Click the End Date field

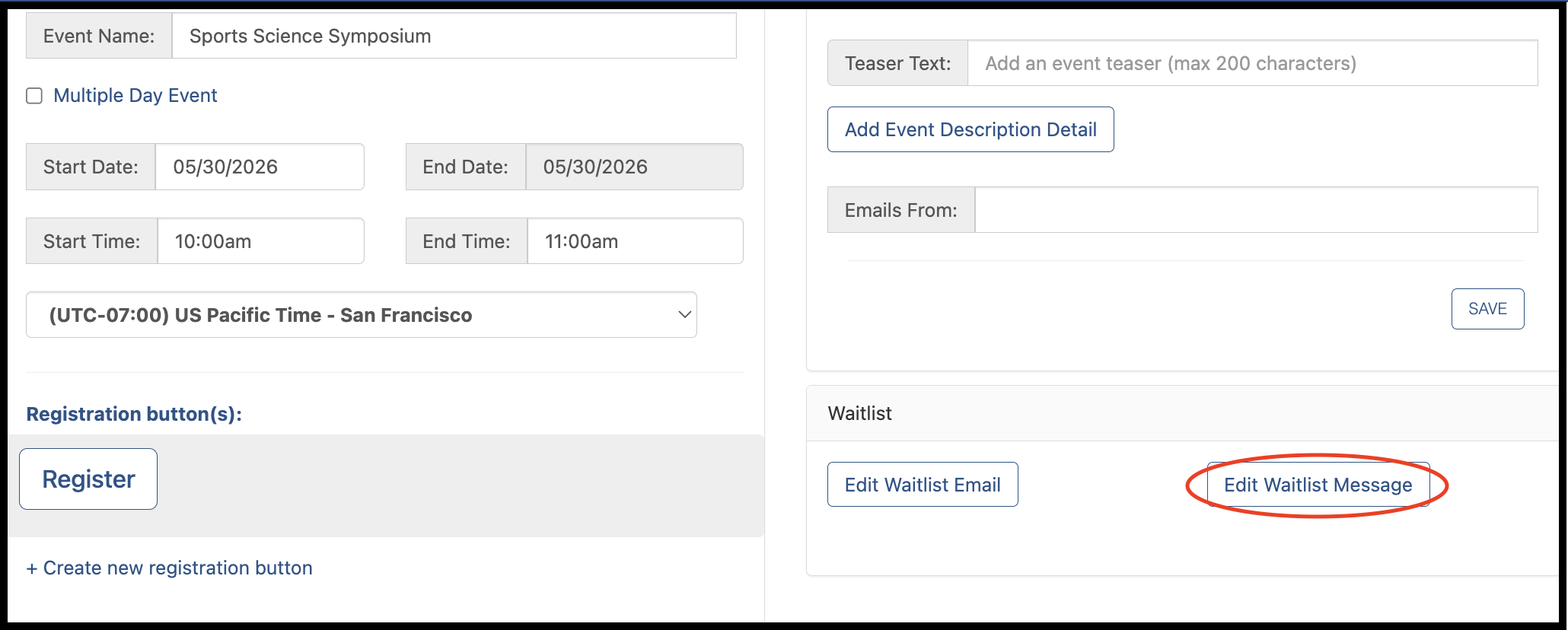pos(634,167)
